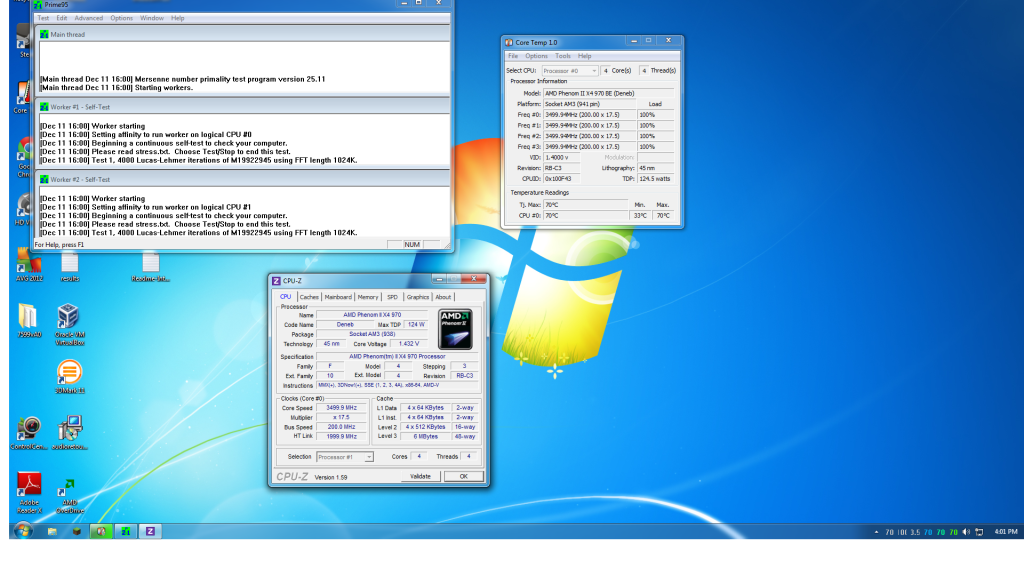Switch to the Memory tab in CPU-Z
The height and width of the screenshot is (576, 1024).
[368, 297]
